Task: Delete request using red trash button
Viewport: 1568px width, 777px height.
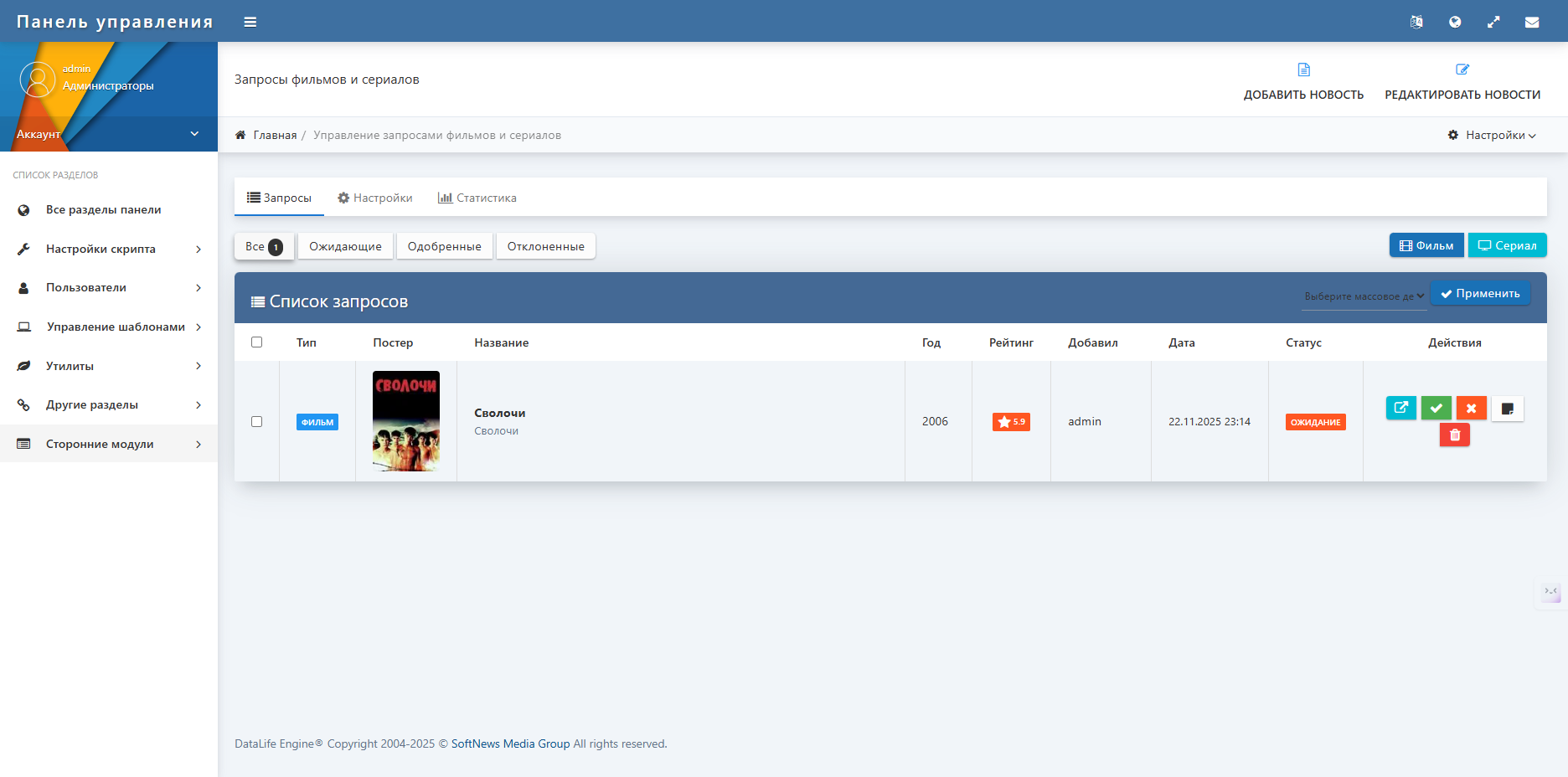Action: (x=1454, y=435)
